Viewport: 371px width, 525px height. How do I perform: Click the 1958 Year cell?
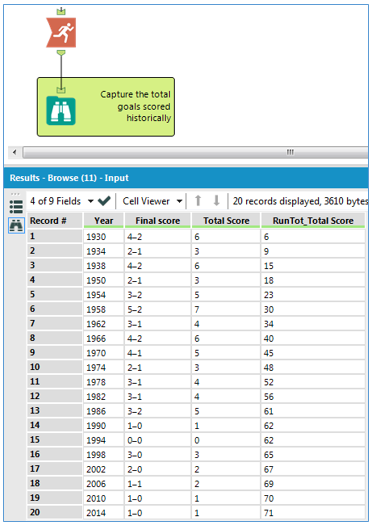pyautogui.click(x=103, y=309)
